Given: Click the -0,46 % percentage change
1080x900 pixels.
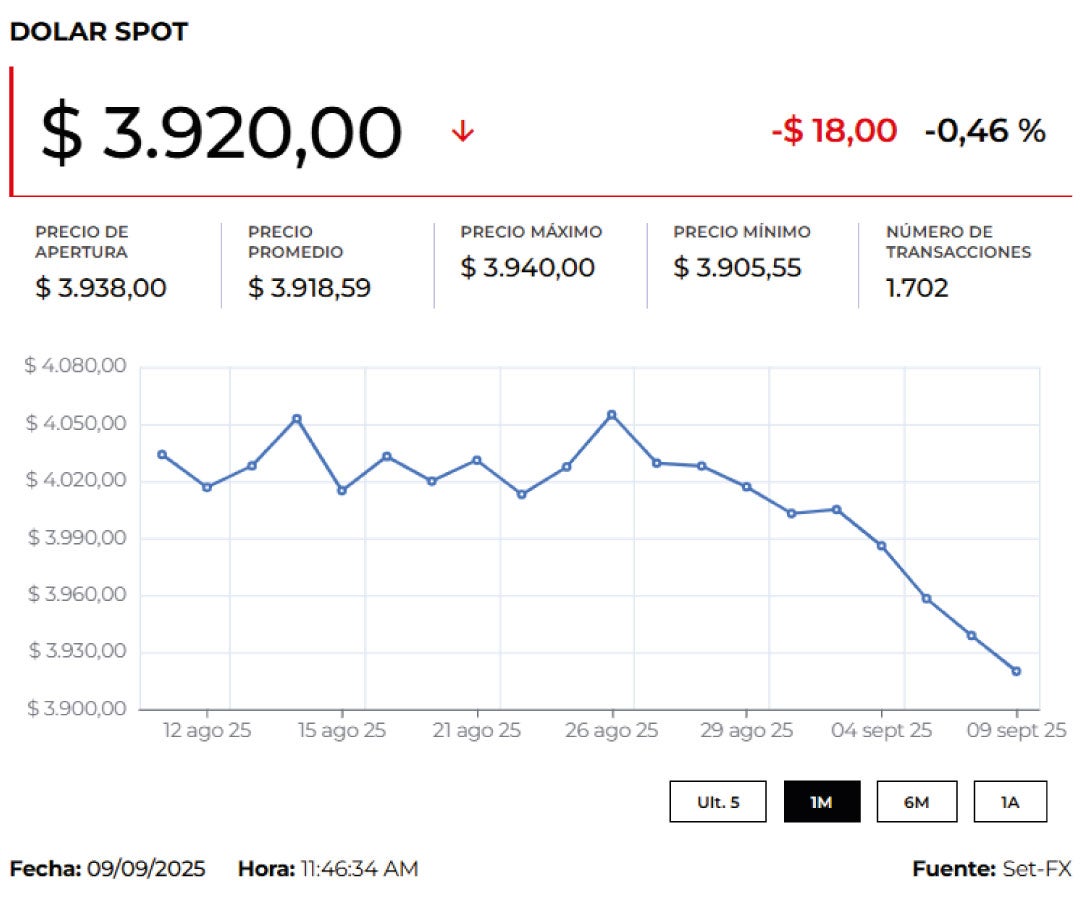Looking at the screenshot, I should pyautogui.click(x=985, y=130).
